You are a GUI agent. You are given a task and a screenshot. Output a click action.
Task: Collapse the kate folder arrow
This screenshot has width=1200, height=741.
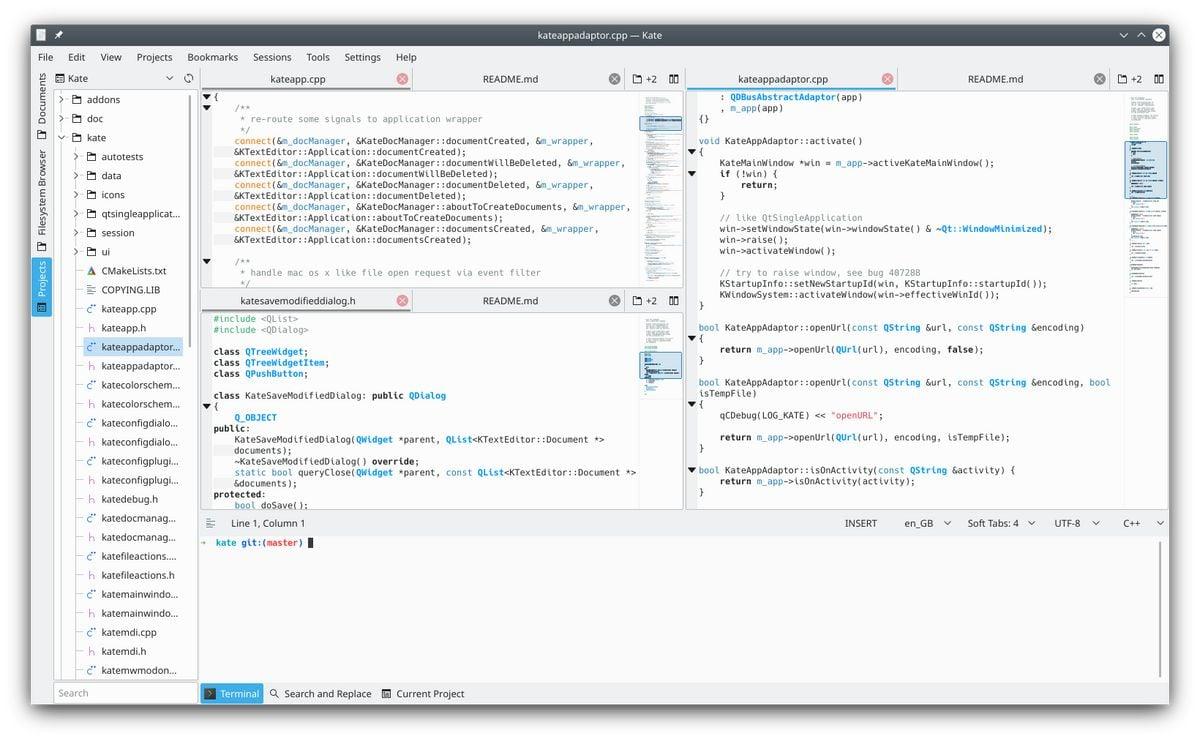click(61, 138)
